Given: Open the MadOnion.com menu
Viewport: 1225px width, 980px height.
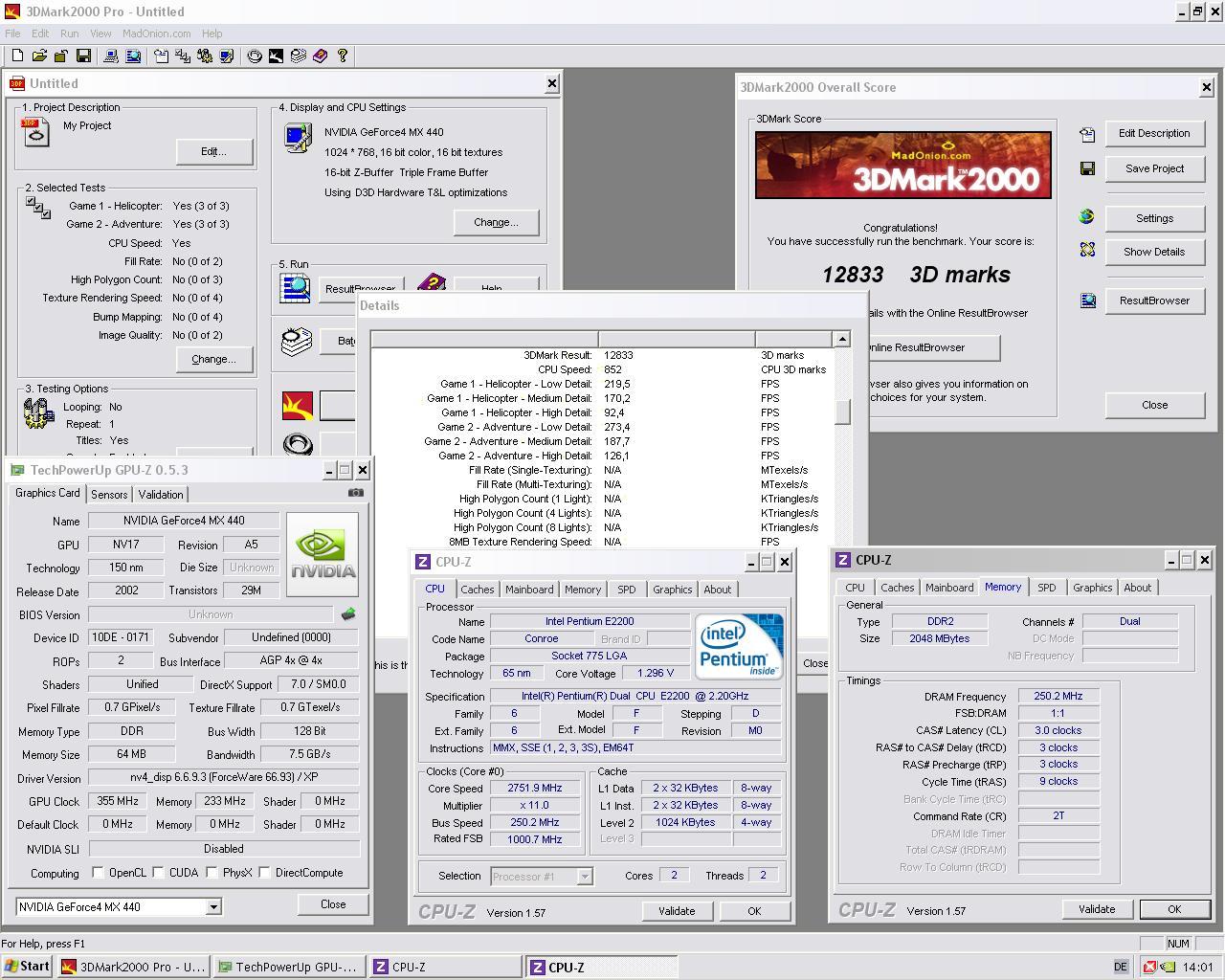Looking at the screenshot, I should coord(157,33).
